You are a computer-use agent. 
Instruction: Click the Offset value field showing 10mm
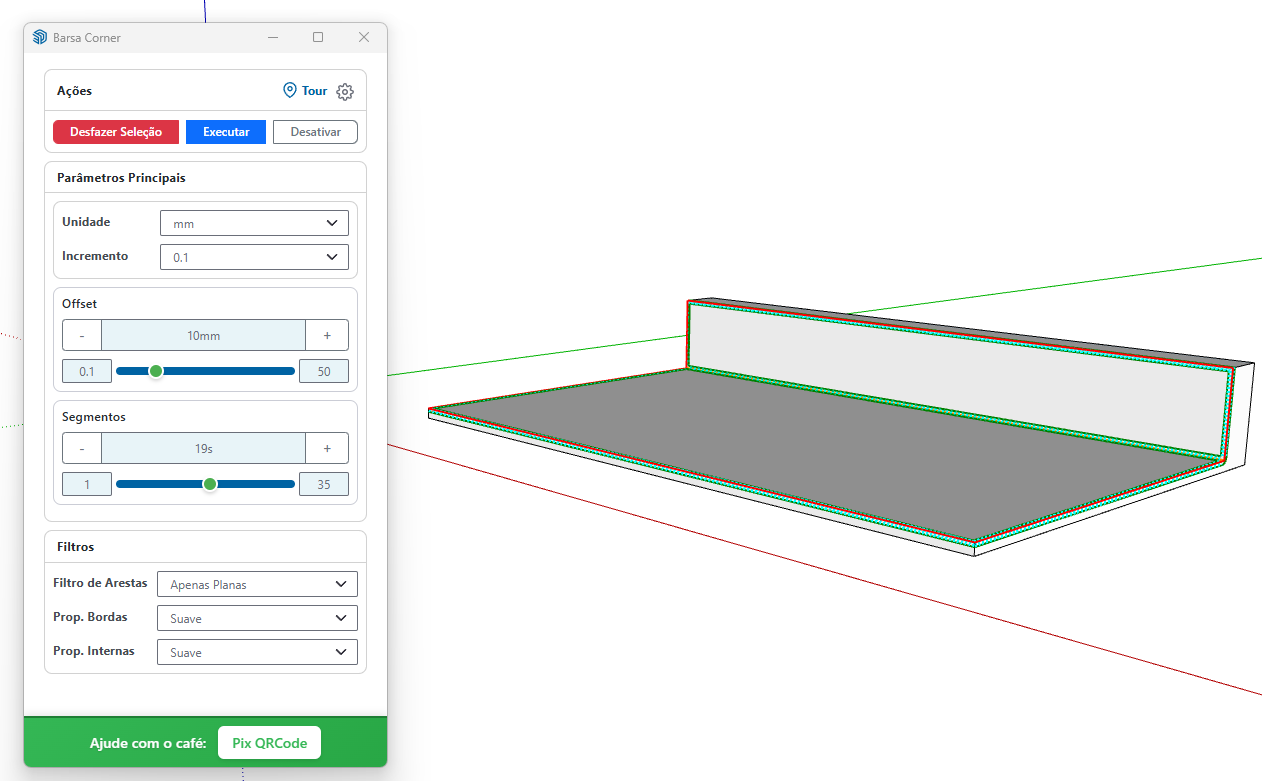pos(203,335)
